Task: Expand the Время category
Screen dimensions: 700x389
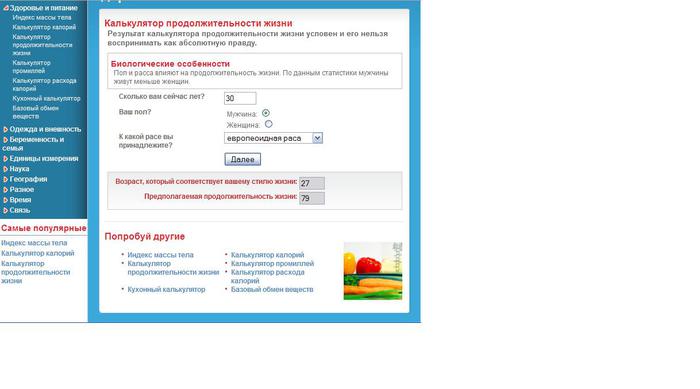Action: pos(17,200)
